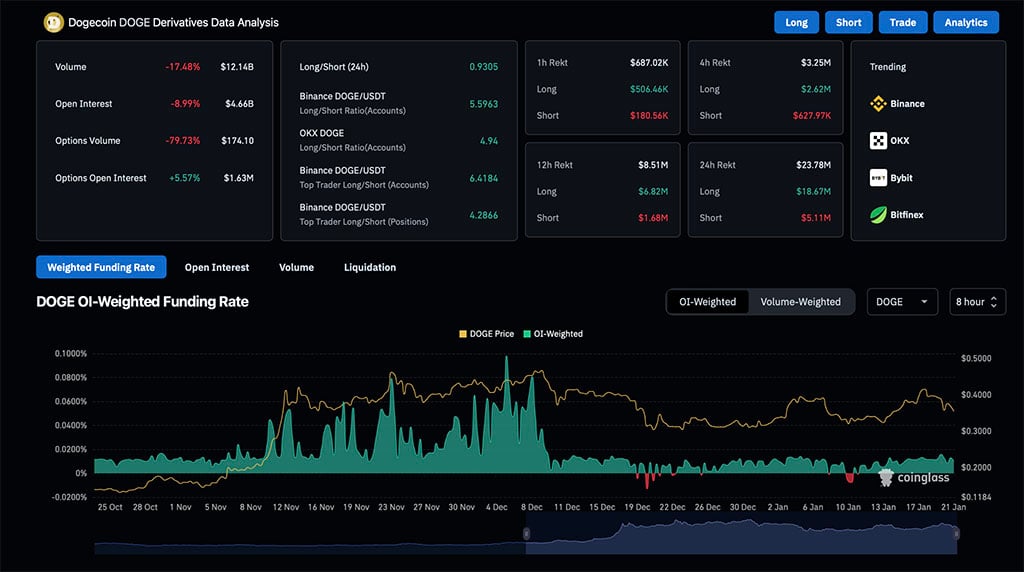Click 4h Short liquidation $627.97K
Screen dimensions: 1024x572
coord(812,116)
